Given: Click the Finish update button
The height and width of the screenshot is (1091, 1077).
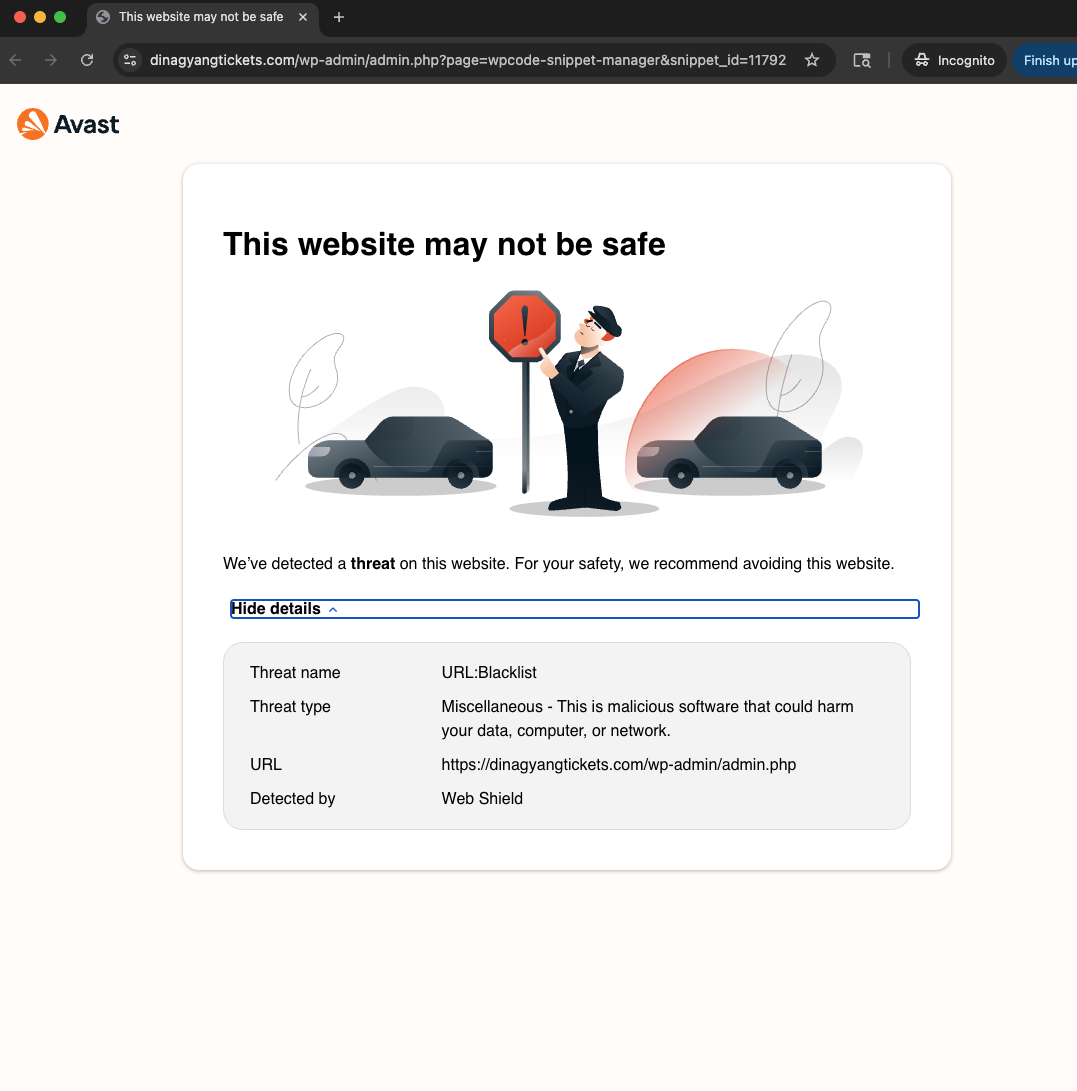Looking at the screenshot, I should [1048, 60].
